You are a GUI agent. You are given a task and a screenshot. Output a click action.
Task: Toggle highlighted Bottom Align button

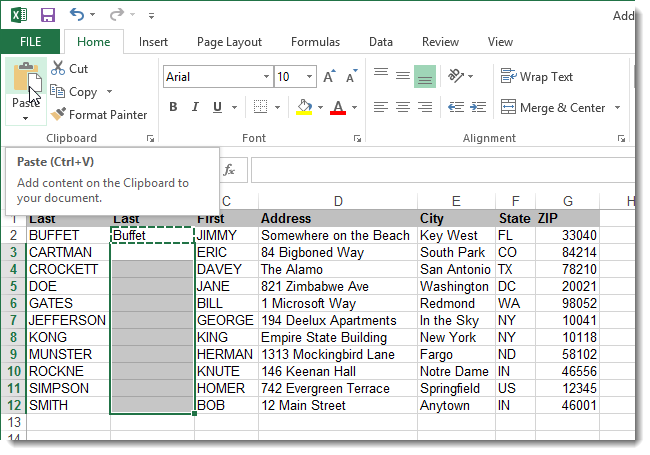point(425,76)
